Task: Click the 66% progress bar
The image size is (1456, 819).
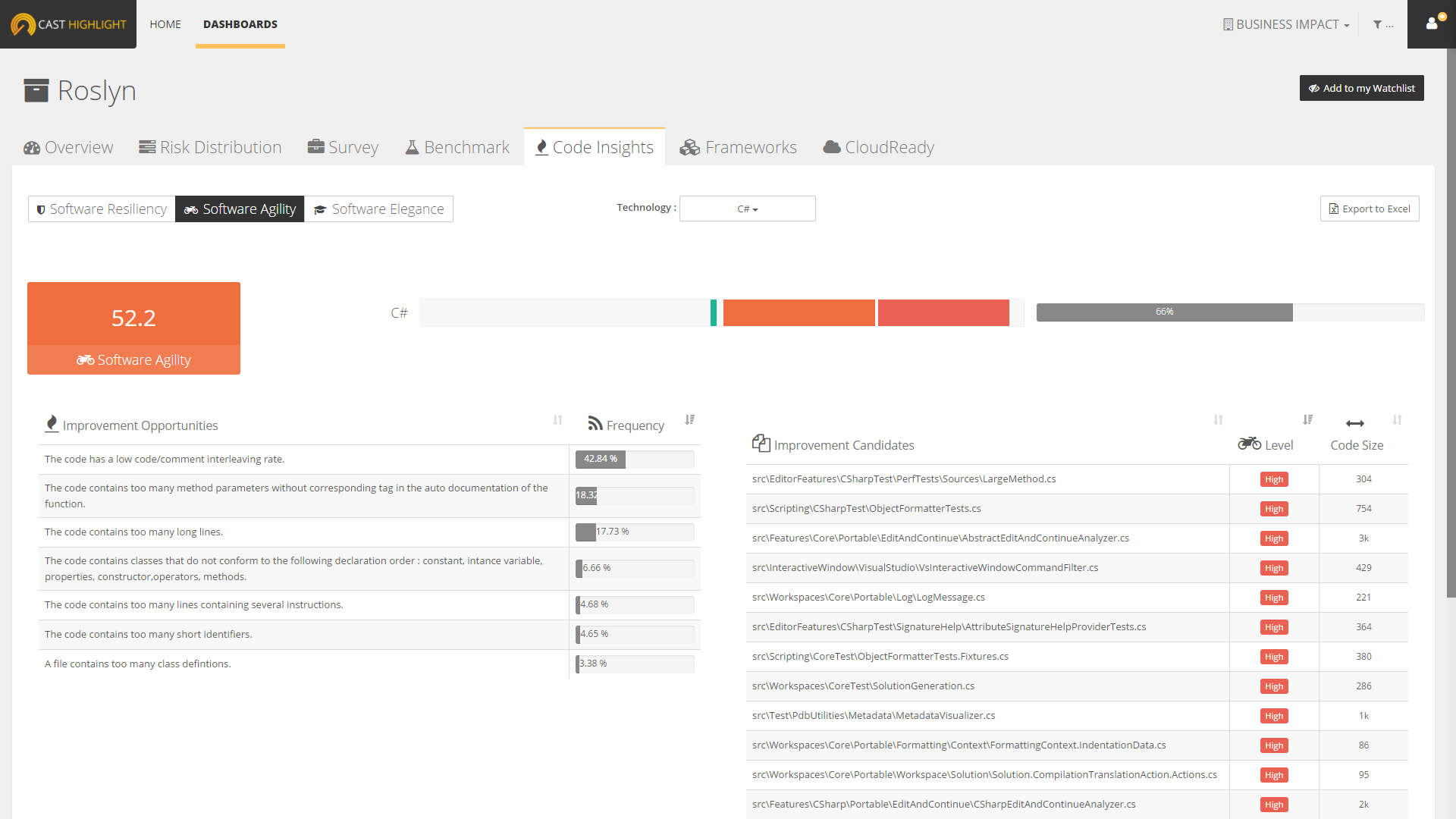Action: tap(1230, 312)
